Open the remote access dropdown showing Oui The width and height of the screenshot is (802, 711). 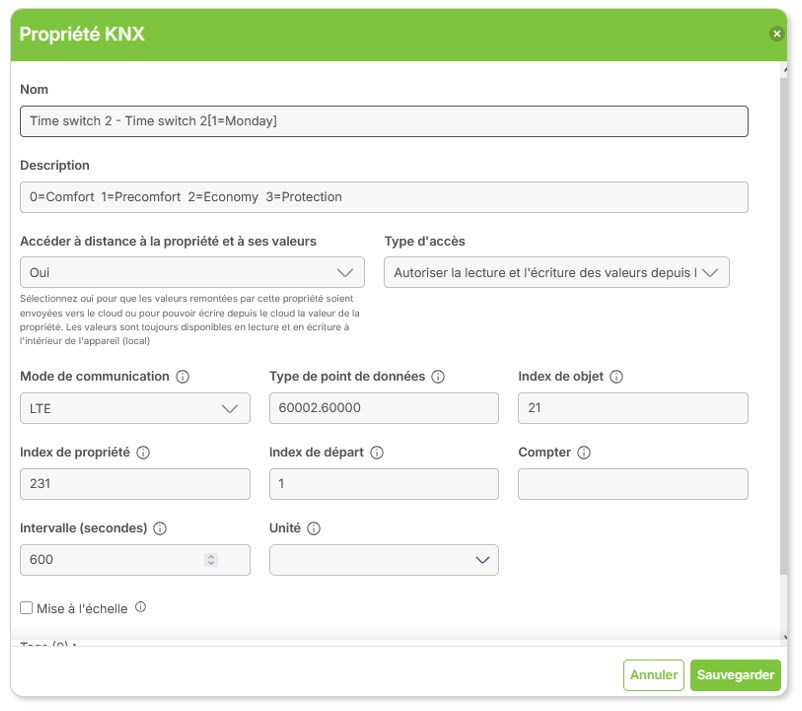[192, 272]
